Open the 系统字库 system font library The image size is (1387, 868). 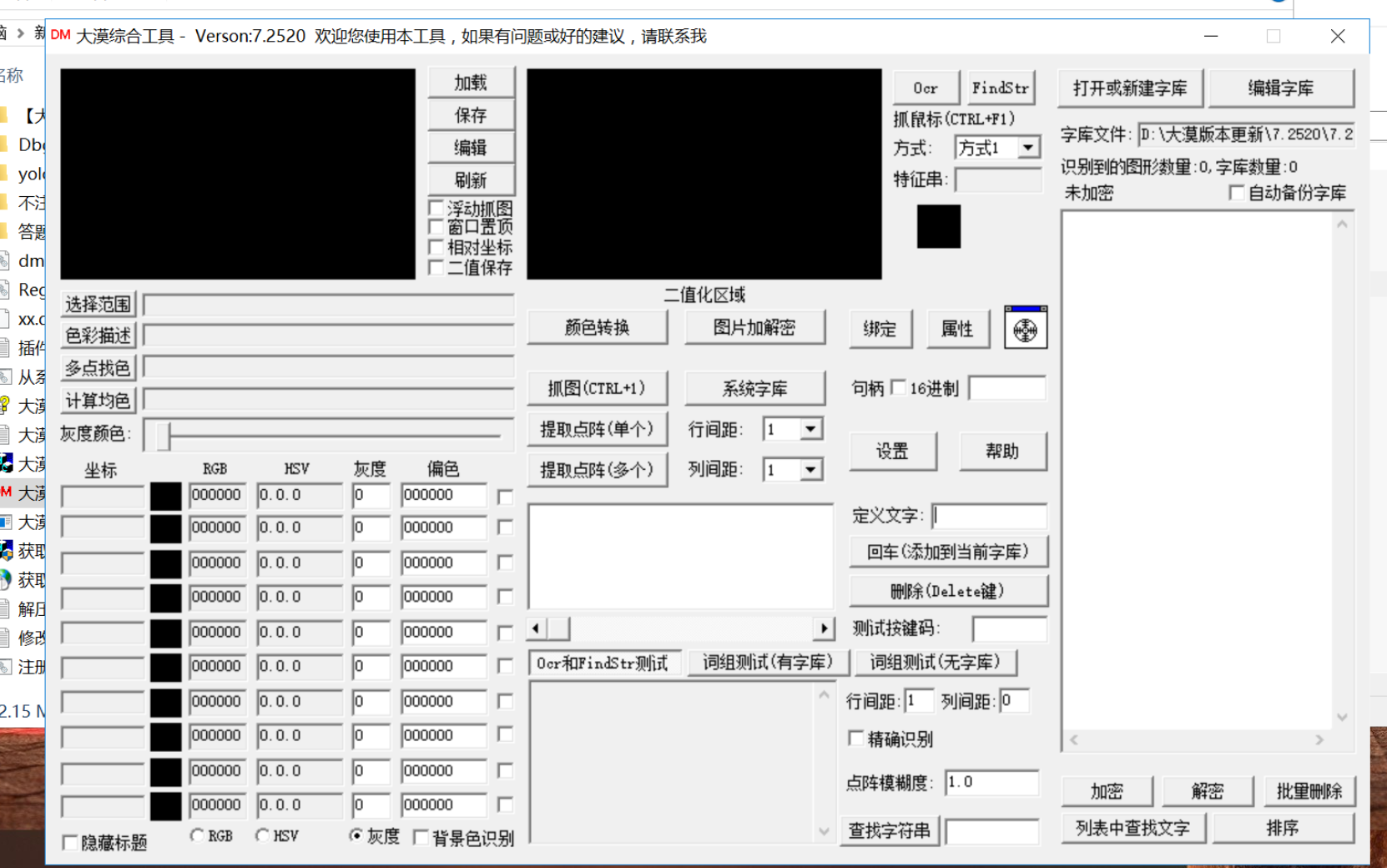click(x=754, y=387)
